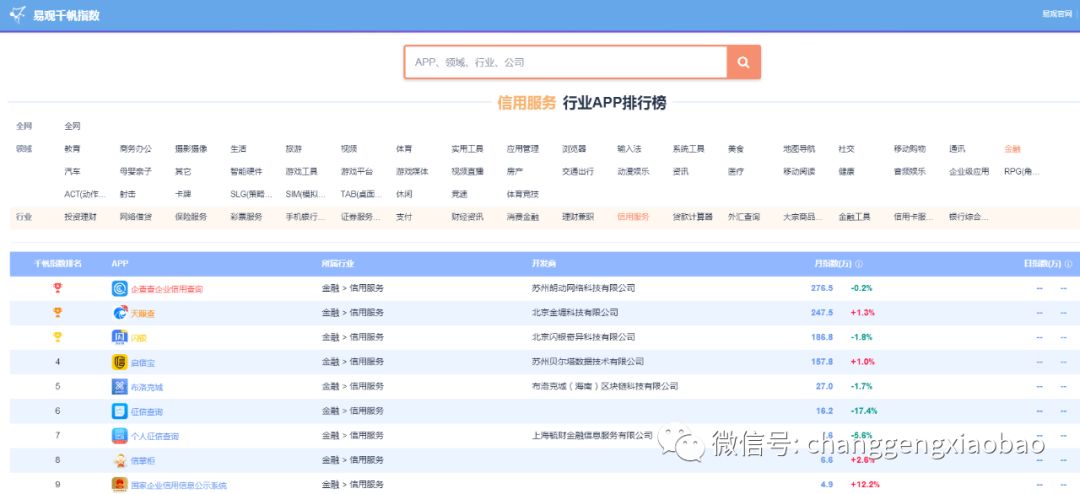Focus the APP、领域、行业、公司 search box
Viewport: 1080px width, 494px height.
[x=565, y=62]
